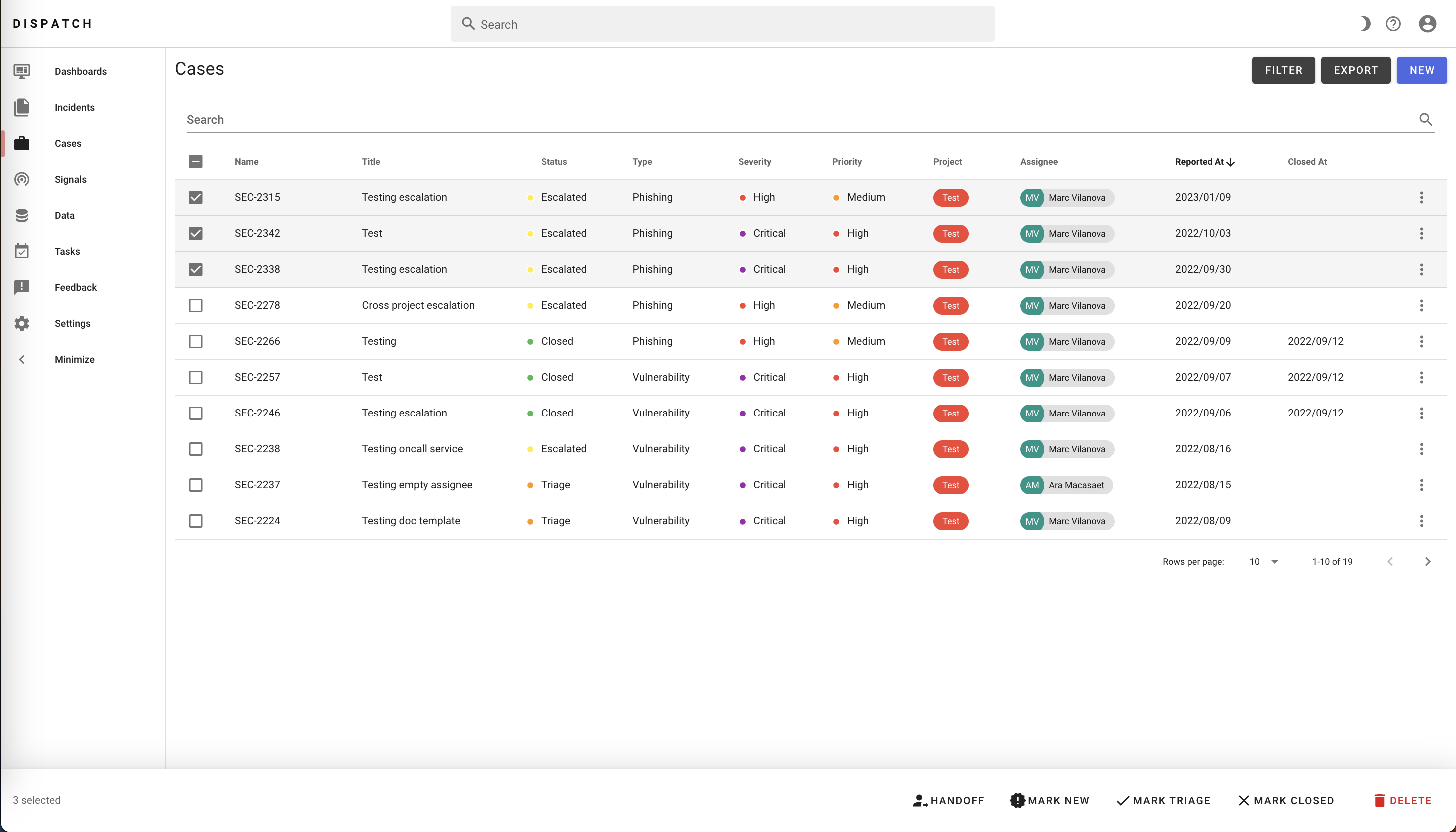Click the Data database icon in sidebar
This screenshot has height=832, width=1456.
click(x=21, y=215)
